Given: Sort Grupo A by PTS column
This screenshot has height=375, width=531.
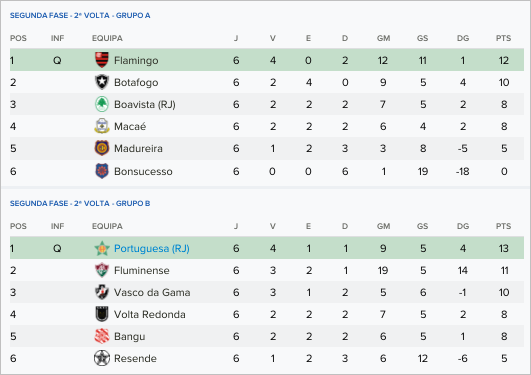Looking at the screenshot, I should tap(504, 38).
